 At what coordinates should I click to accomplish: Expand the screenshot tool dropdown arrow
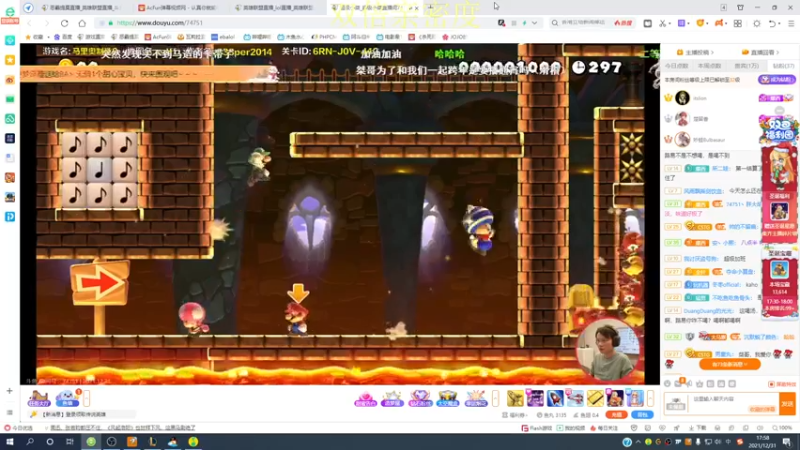tap(670, 23)
